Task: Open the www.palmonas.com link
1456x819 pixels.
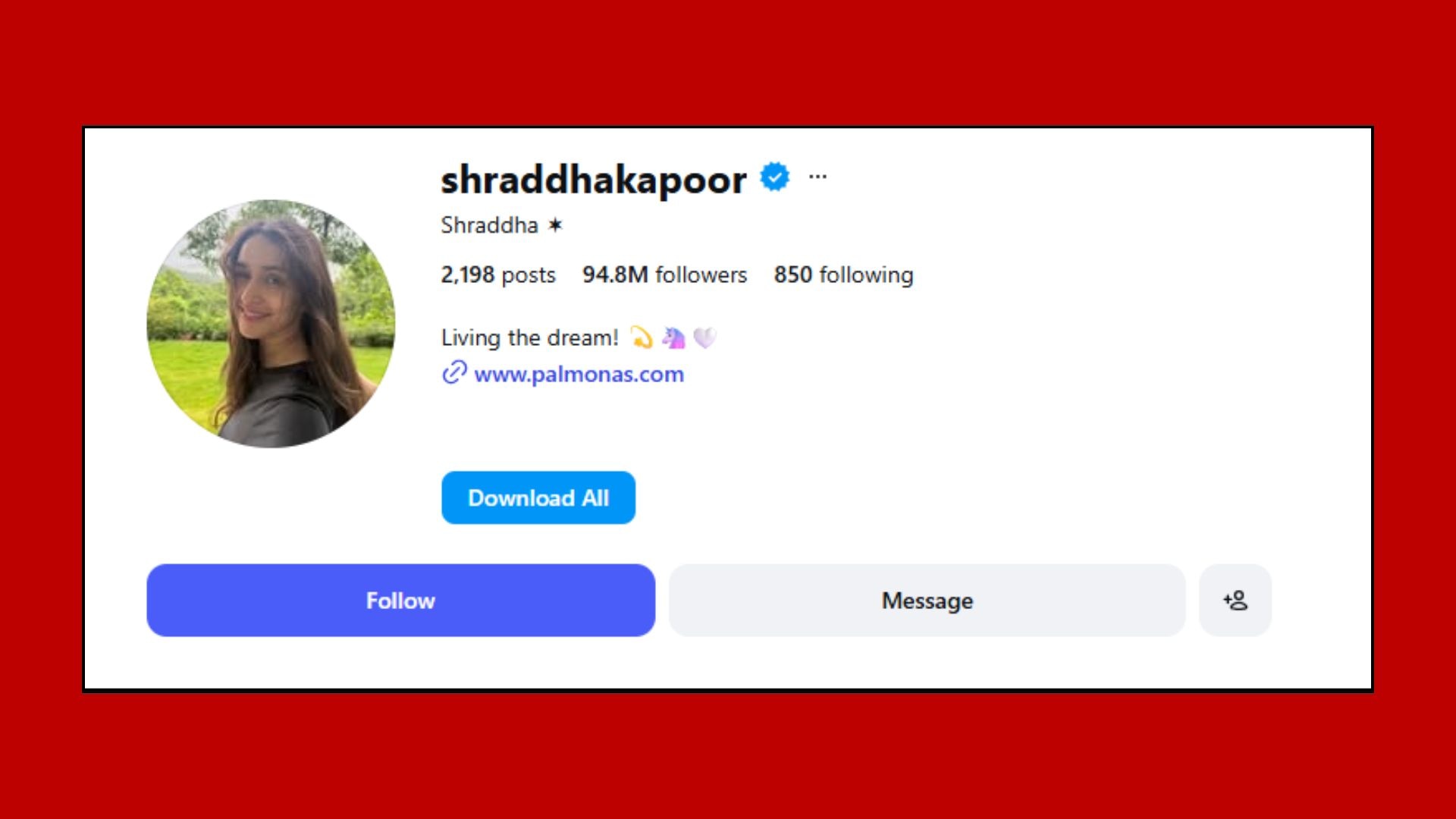Action: 579,374
